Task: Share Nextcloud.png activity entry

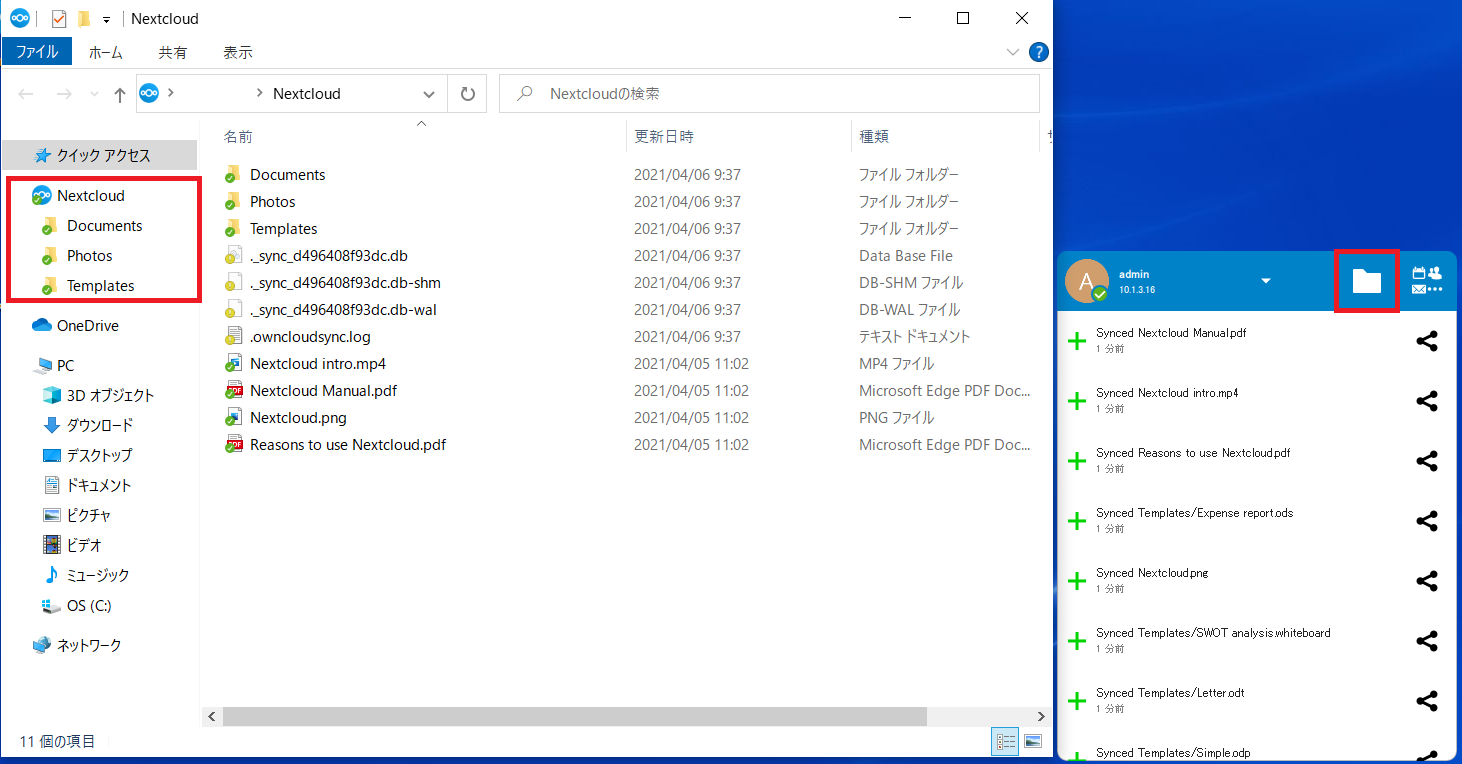Action: (1427, 581)
